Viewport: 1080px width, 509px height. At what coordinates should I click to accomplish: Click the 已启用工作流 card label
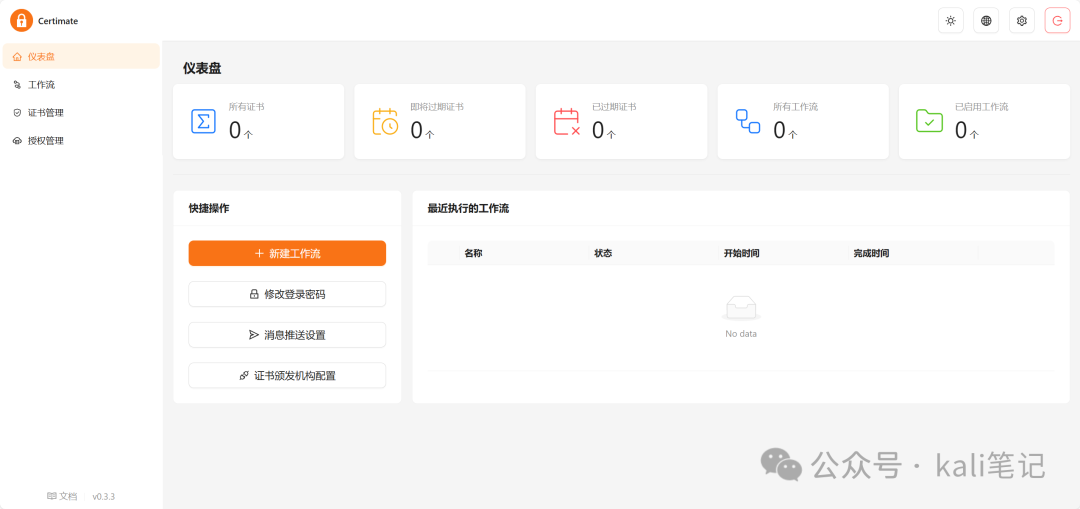click(x=982, y=107)
